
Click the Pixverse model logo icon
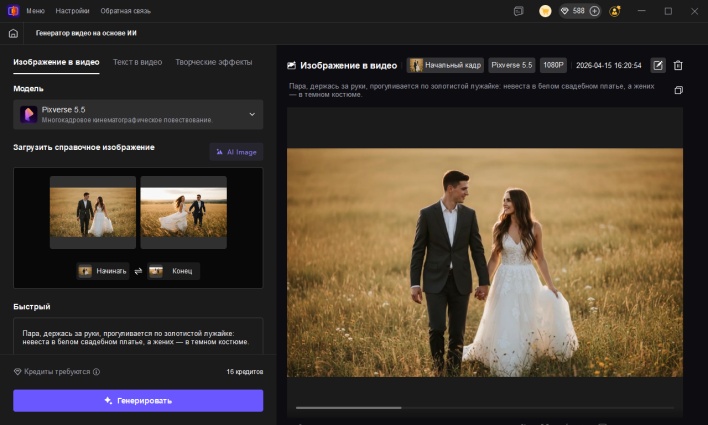point(28,114)
